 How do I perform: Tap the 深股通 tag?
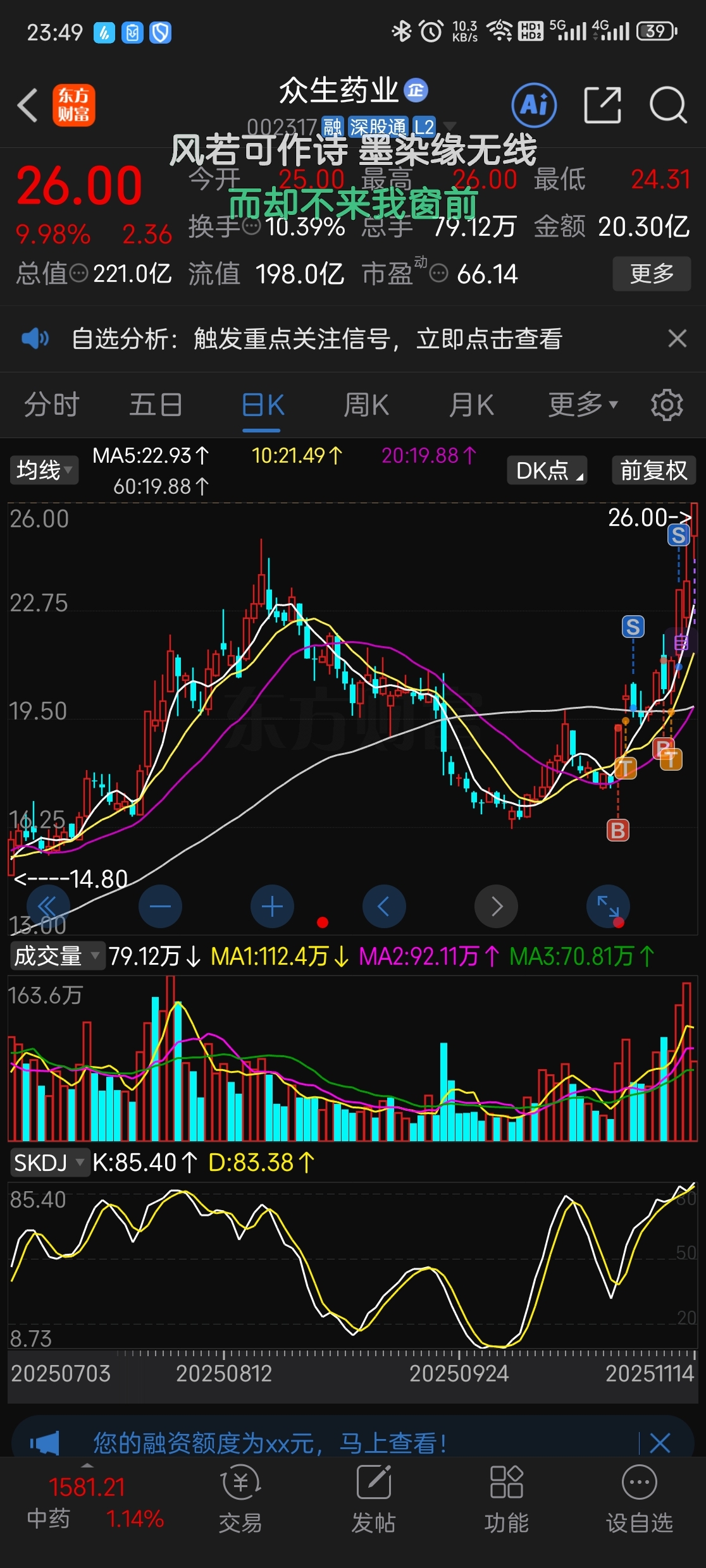point(378,127)
